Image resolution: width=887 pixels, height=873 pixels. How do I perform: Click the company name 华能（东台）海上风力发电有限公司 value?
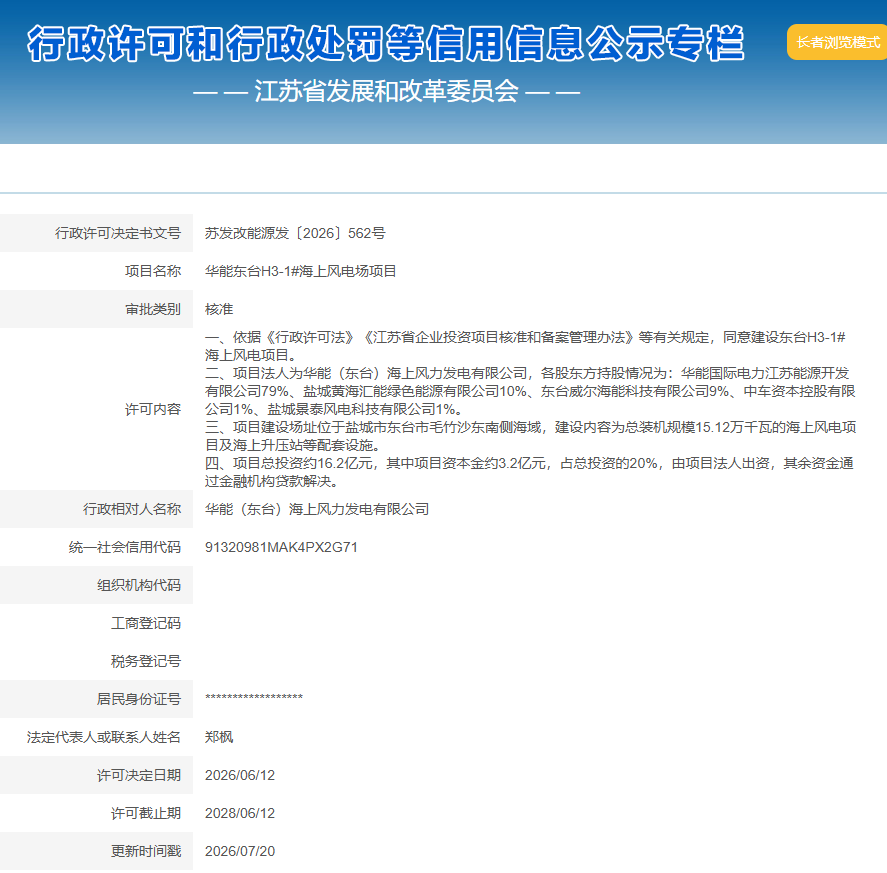coord(317,509)
